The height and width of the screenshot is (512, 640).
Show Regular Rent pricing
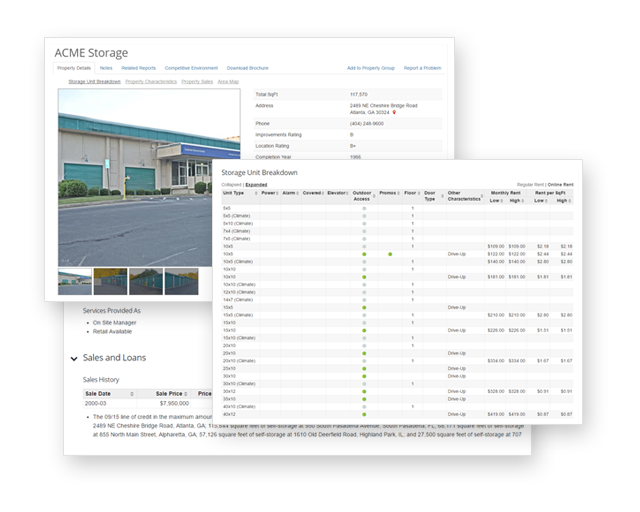530,184
